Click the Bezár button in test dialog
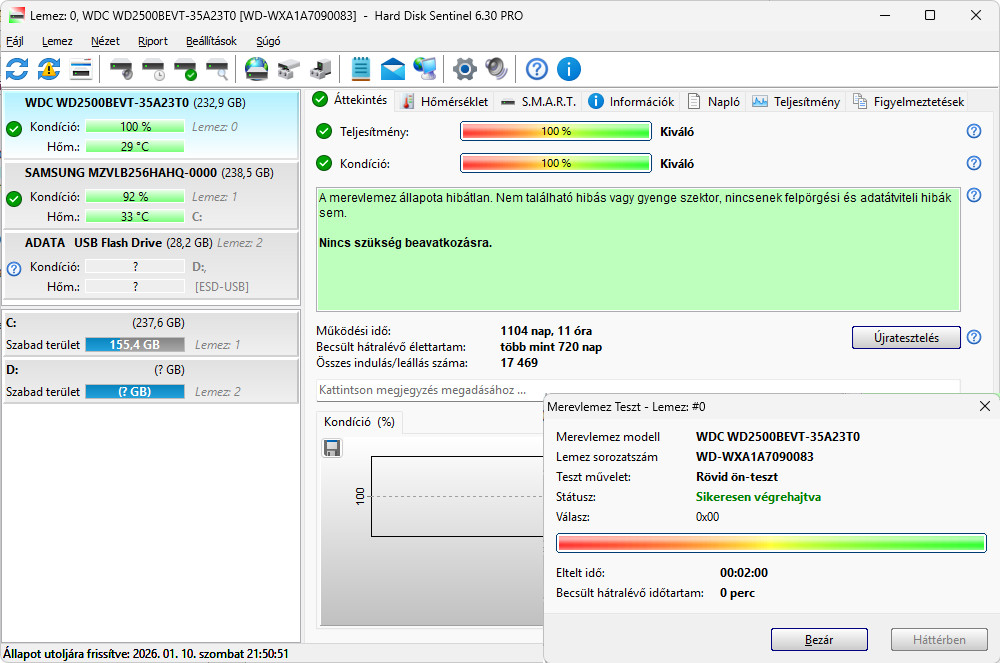 pyautogui.click(x=818, y=640)
